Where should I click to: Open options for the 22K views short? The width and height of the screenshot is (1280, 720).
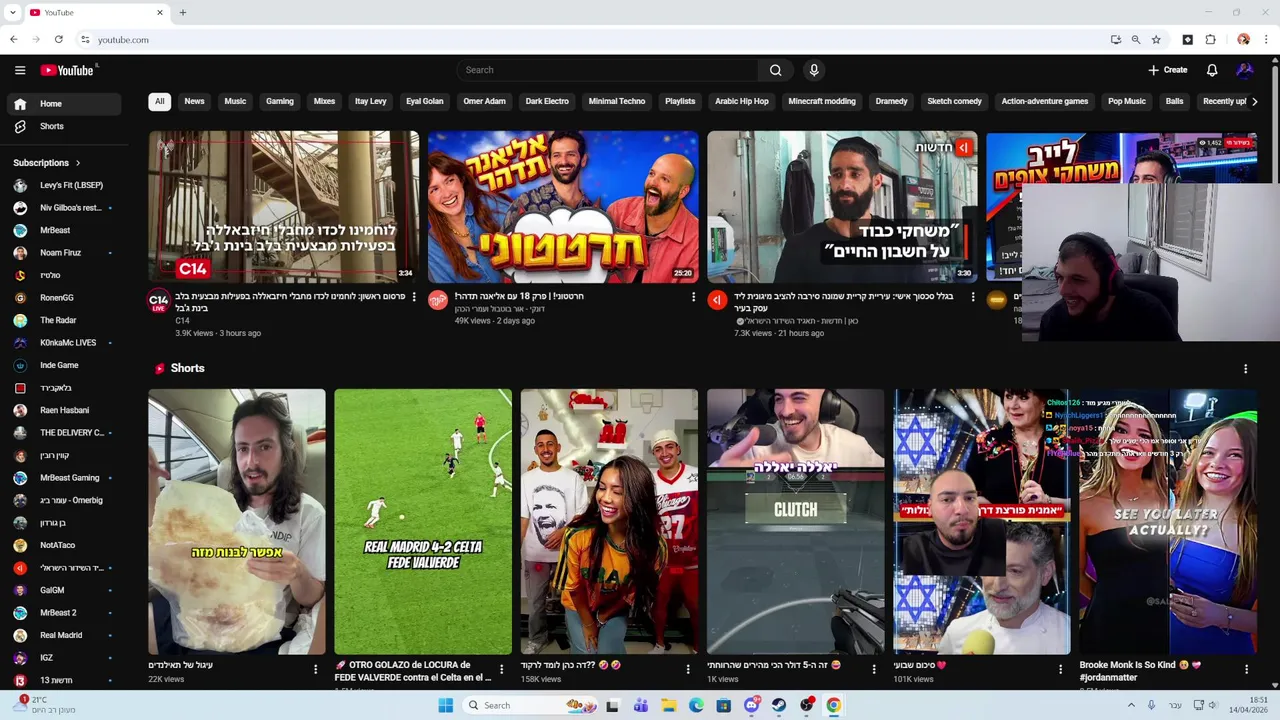315,669
